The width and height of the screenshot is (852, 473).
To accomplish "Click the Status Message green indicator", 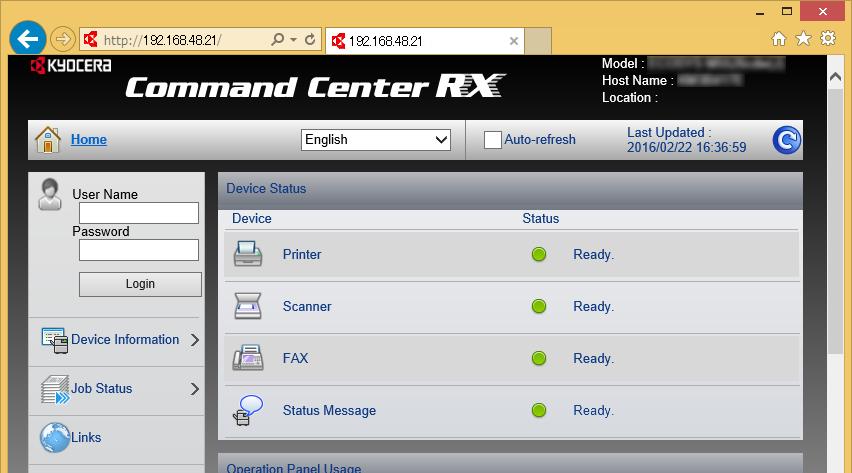I will pyautogui.click(x=538, y=410).
